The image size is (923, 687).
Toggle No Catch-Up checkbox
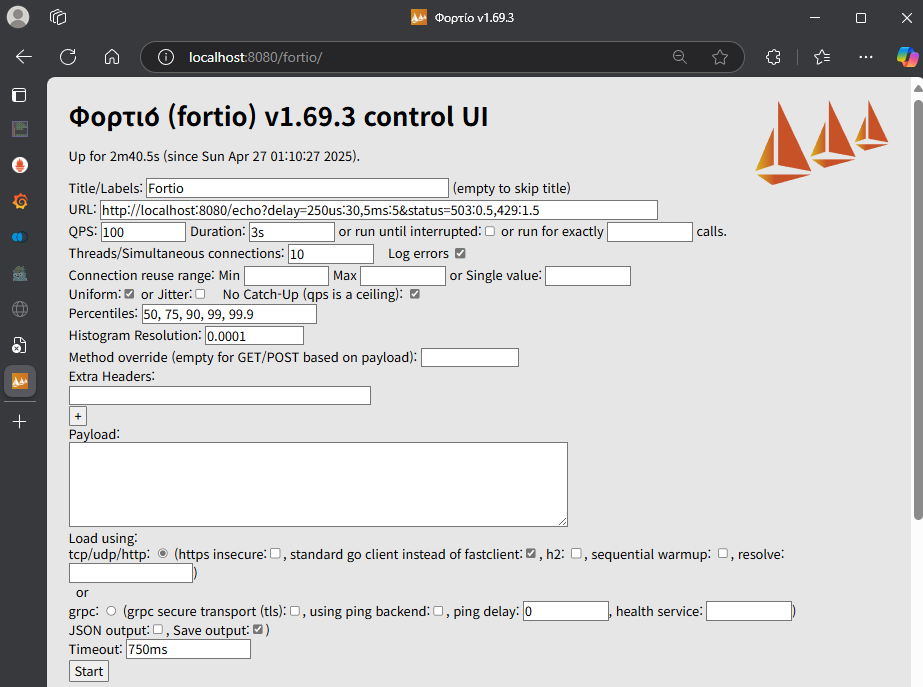point(415,294)
